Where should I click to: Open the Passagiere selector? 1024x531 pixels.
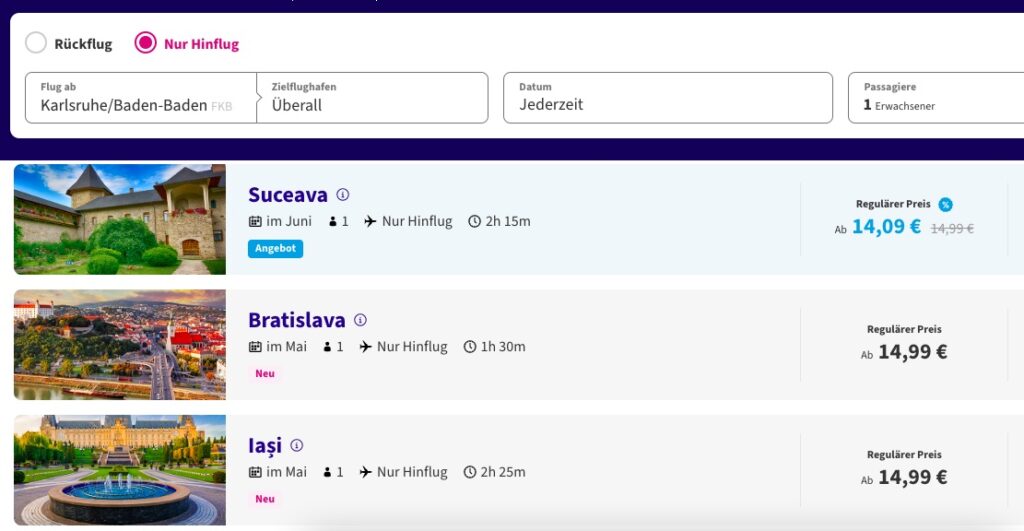click(936, 98)
